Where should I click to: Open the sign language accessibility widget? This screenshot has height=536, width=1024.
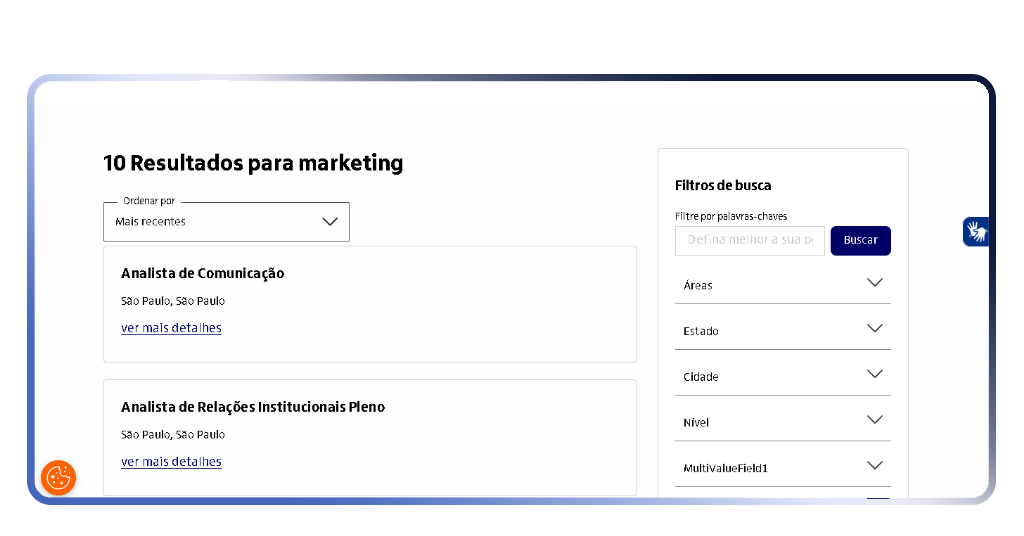(x=975, y=231)
